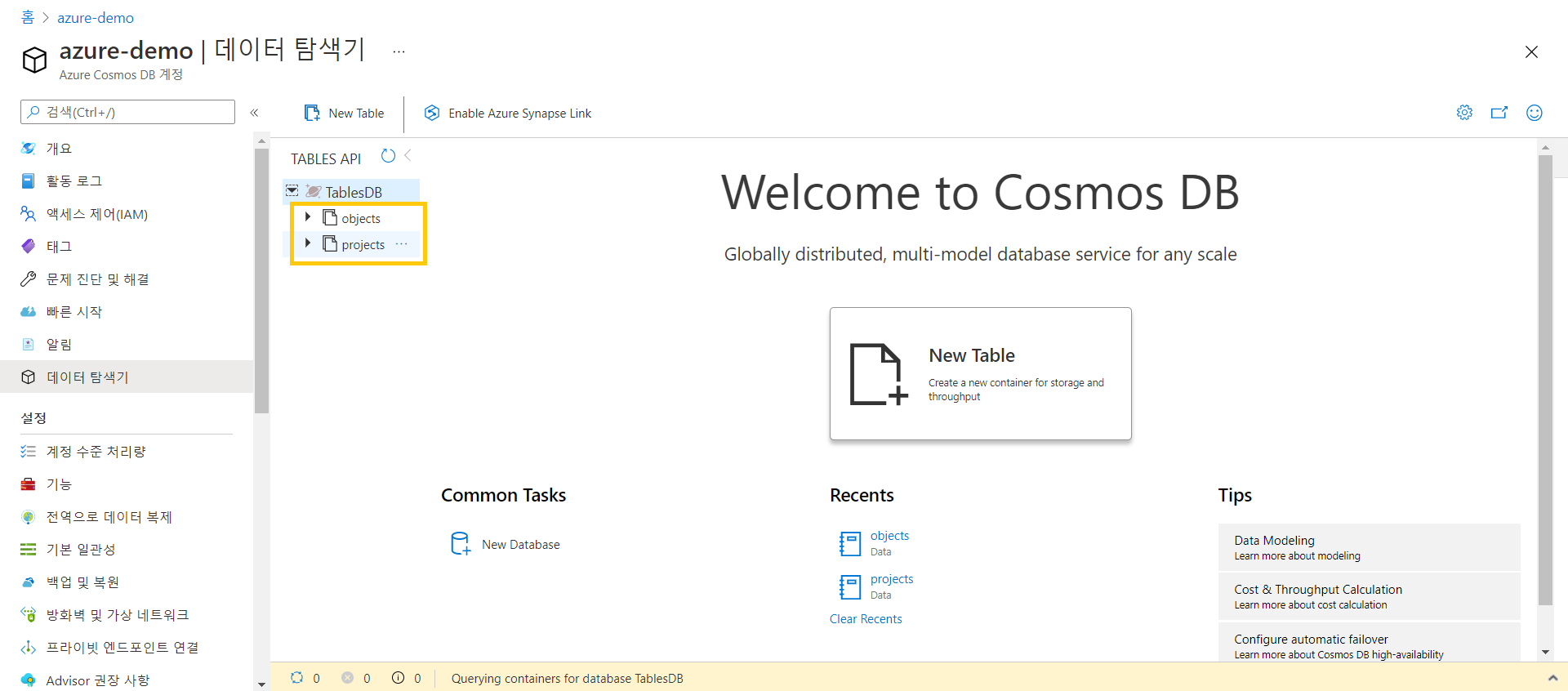Viewport: 1568px width, 691px height.
Task: Collapse the TablesDB database node
Action: click(292, 191)
